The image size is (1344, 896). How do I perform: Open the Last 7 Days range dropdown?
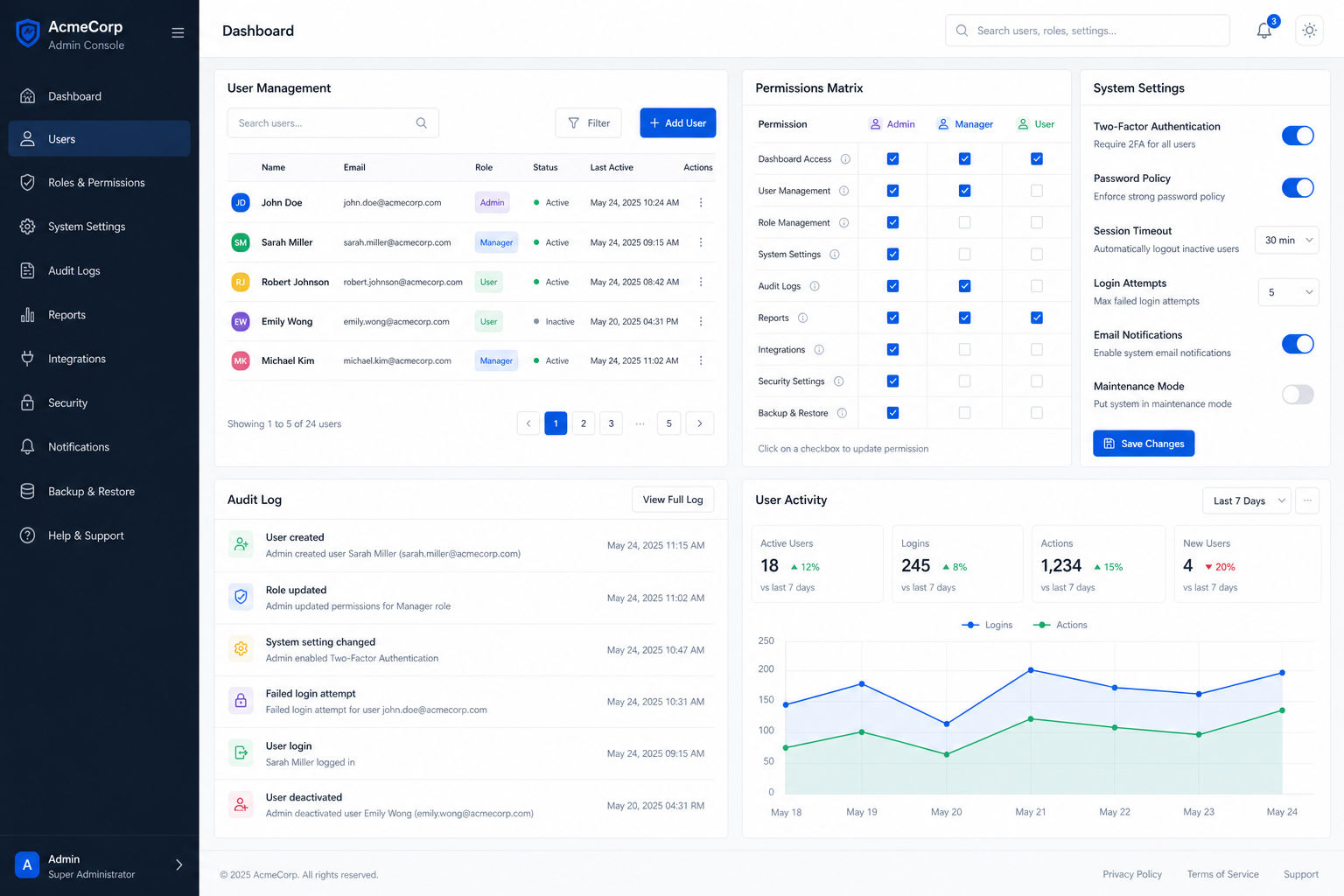[1247, 500]
